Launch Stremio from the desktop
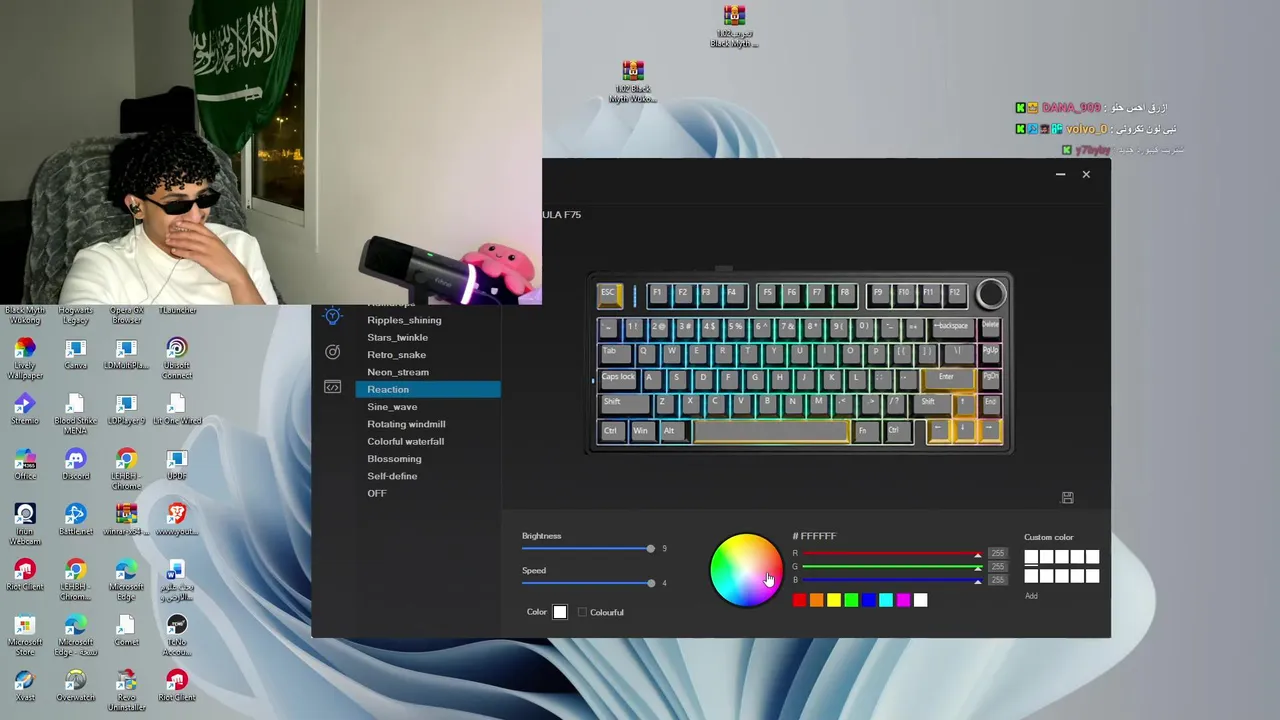 (x=25, y=409)
